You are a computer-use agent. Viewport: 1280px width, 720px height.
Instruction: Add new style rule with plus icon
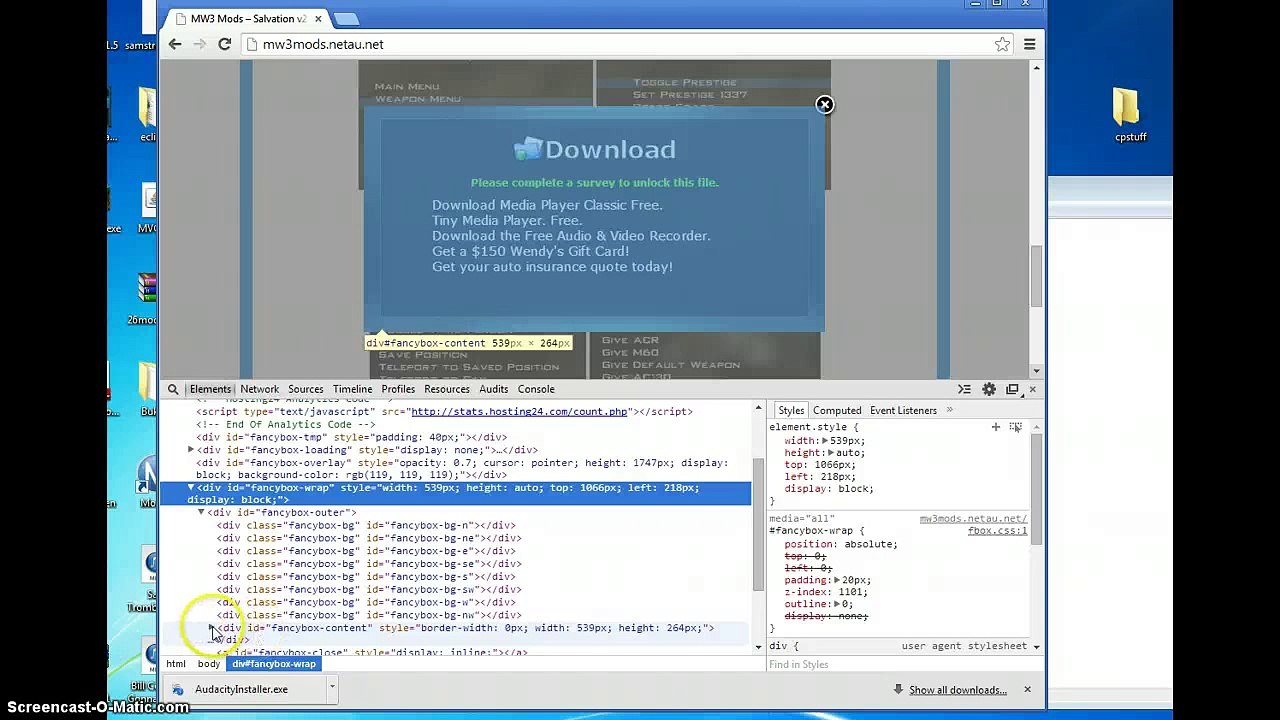pyautogui.click(x=995, y=427)
